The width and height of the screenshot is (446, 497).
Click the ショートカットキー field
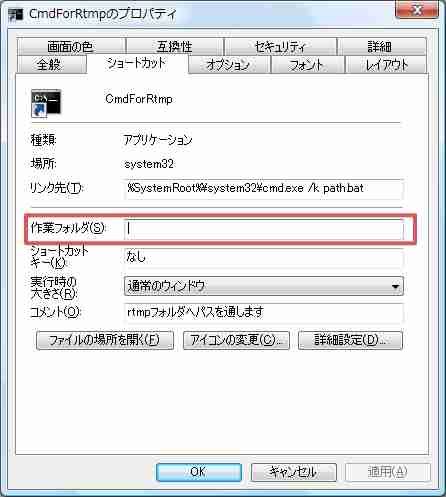(x=264, y=258)
